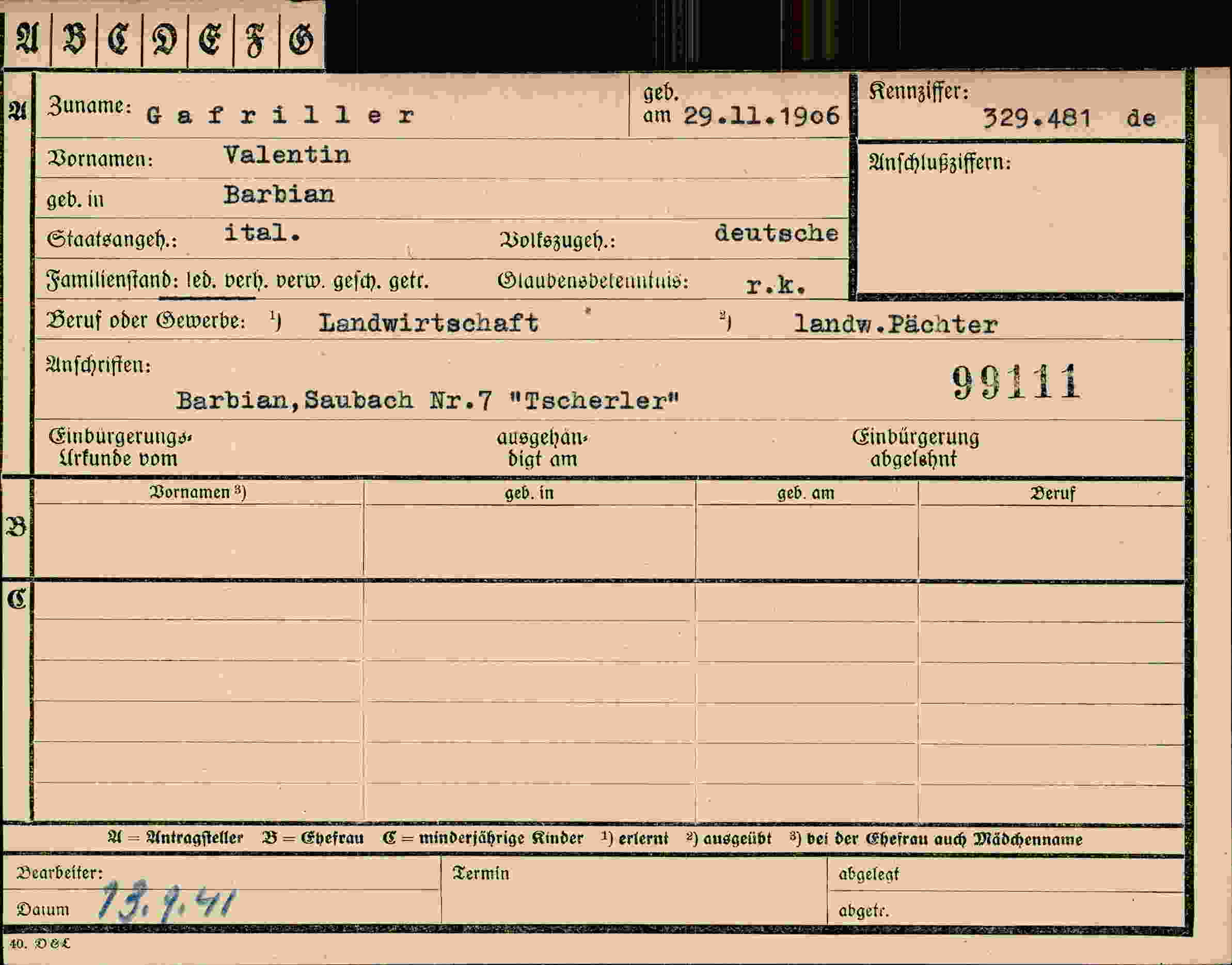Click the ethnicity value "deutsche"

(777, 234)
